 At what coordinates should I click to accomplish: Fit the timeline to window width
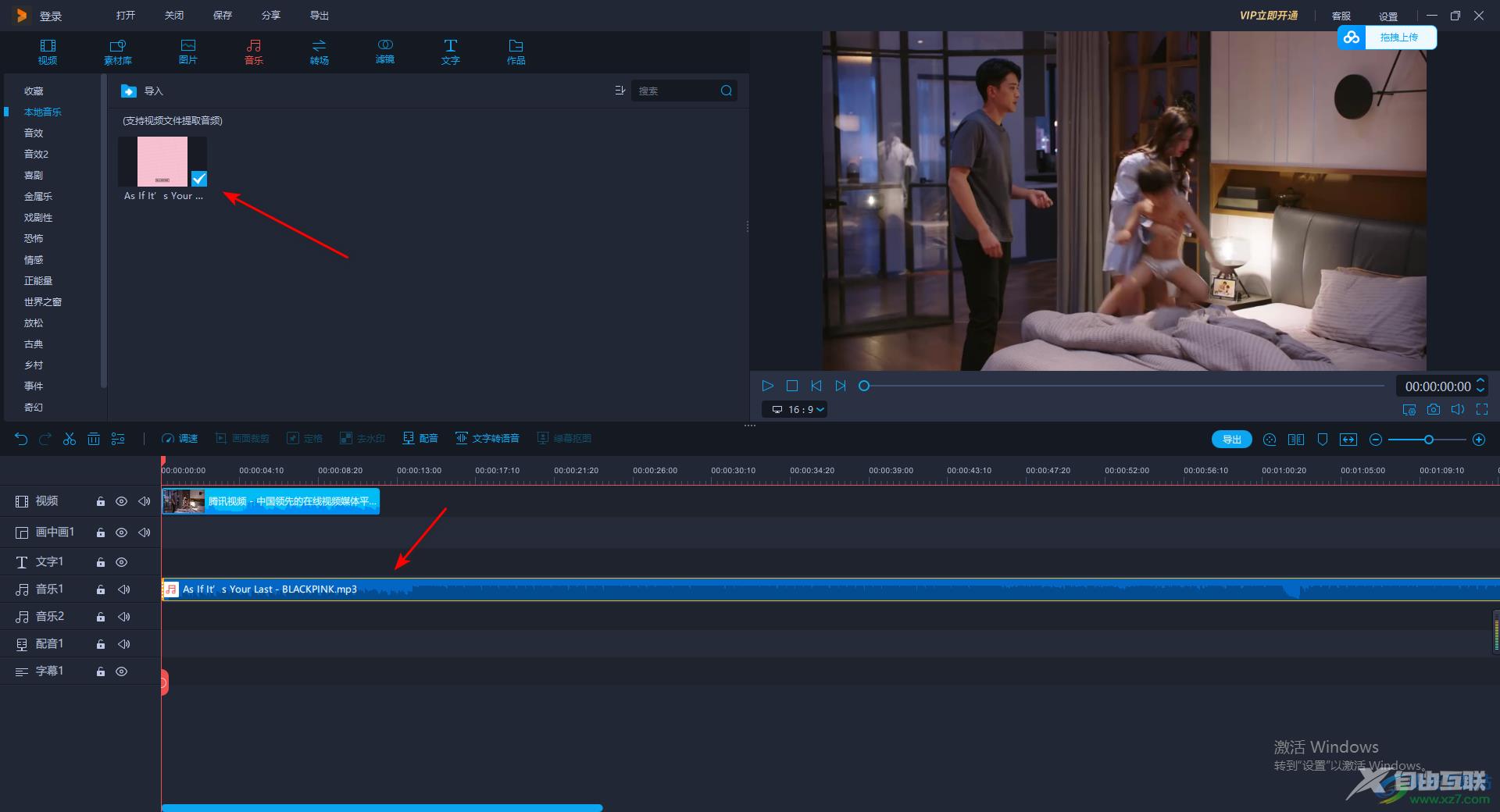(1348, 440)
